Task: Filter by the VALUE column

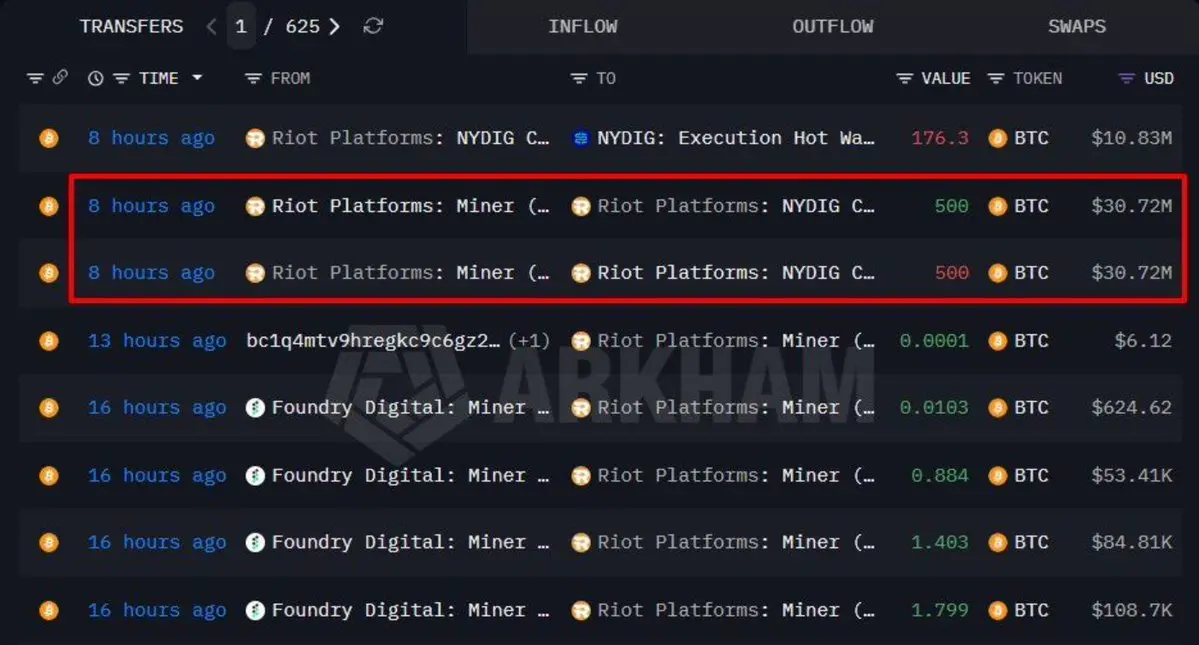Action: [905, 78]
